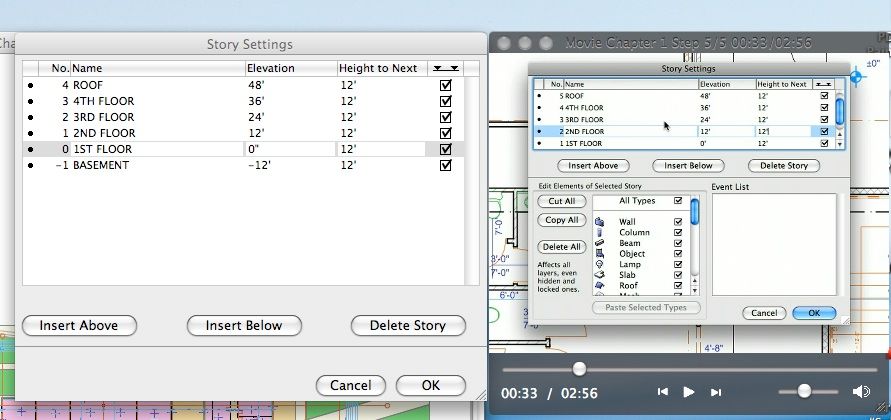Toggle the BASEMENT story section checkbox
The height and width of the screenshot is (420, 891).
point(446,165)
